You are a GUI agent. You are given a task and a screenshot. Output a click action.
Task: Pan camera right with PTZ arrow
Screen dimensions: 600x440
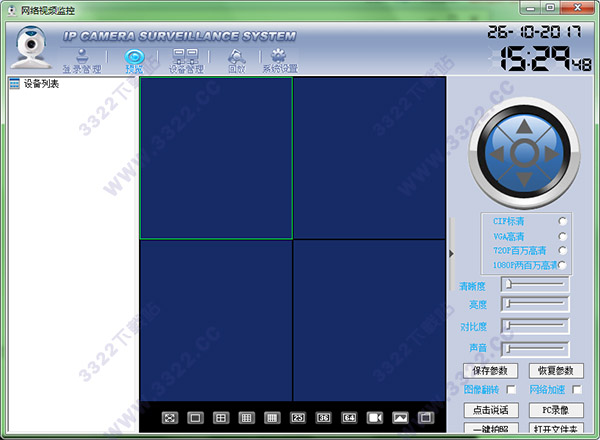pyautogui.click(x=551, y=154)
